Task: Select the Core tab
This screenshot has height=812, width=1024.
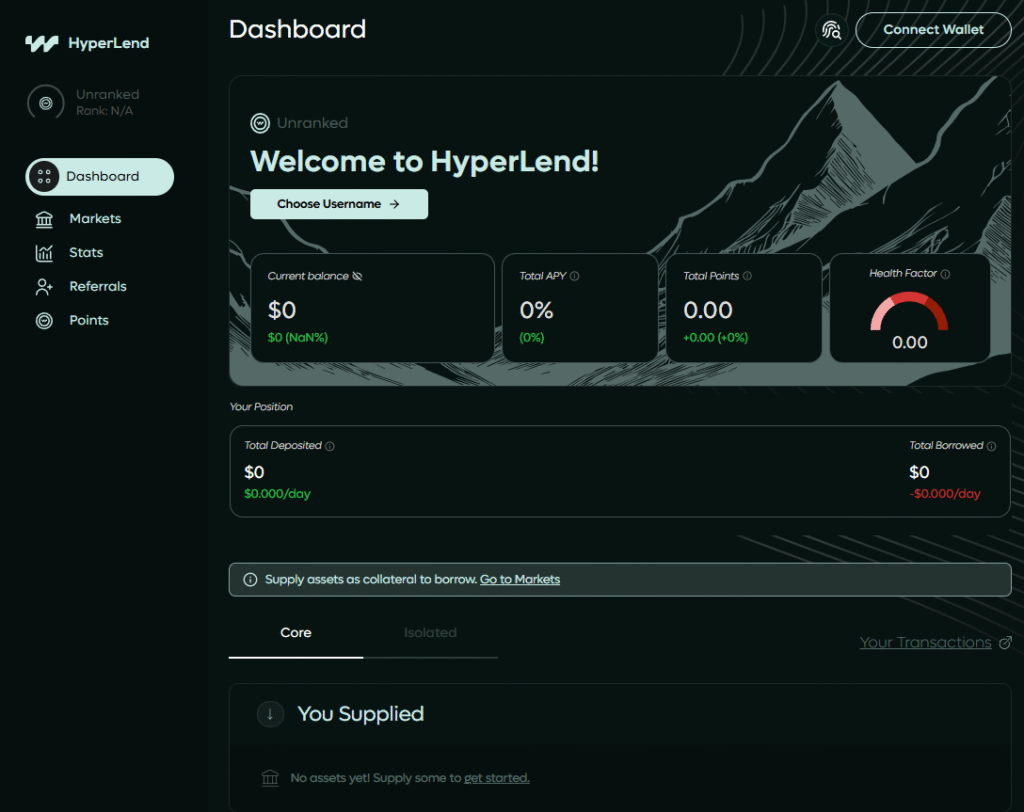Action: (x=295, y=633)
